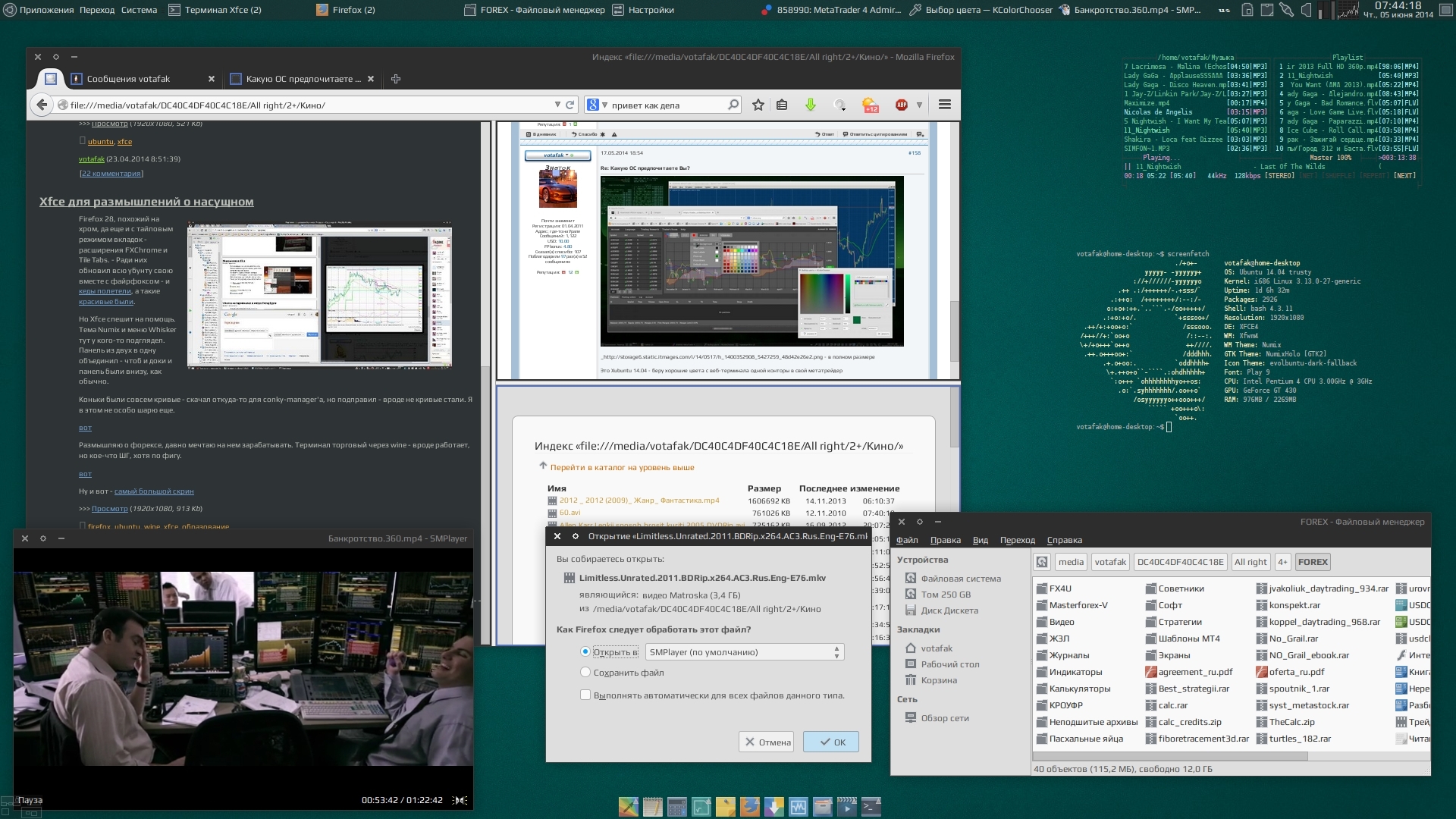Open the Firefox hamburger menu
The width and height of the screenshot is (1456, 819).
point(944,105)
